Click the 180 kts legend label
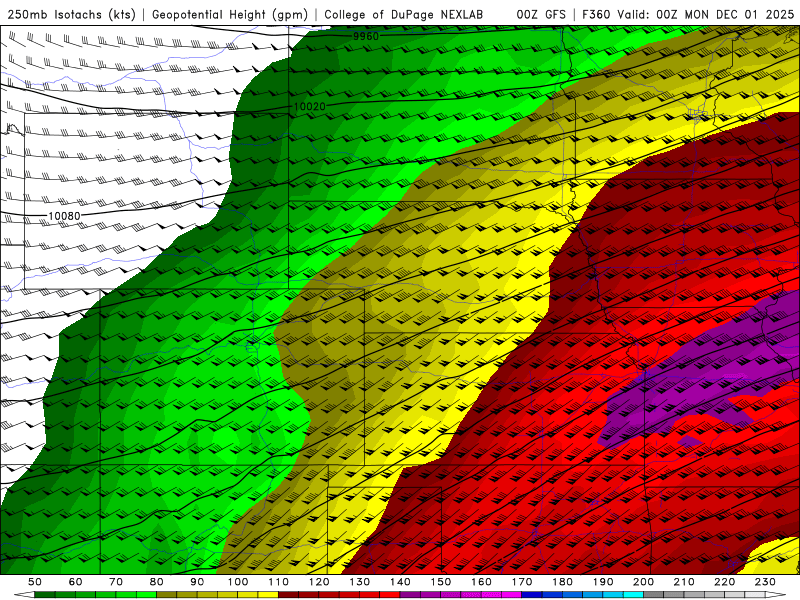Screen dimensions: 800x600 tap(562, 582)
